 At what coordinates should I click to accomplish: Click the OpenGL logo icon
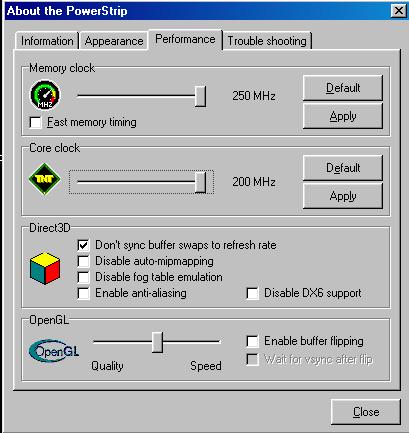(x=54, y=351)
